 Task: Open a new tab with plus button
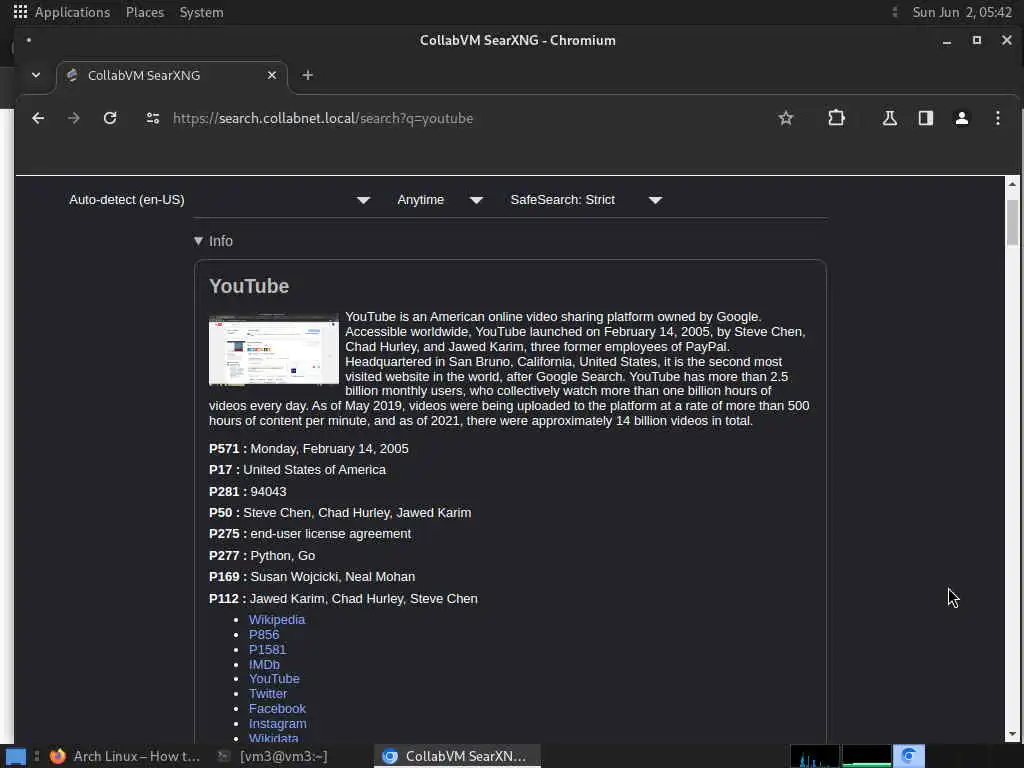pos(308,75)
